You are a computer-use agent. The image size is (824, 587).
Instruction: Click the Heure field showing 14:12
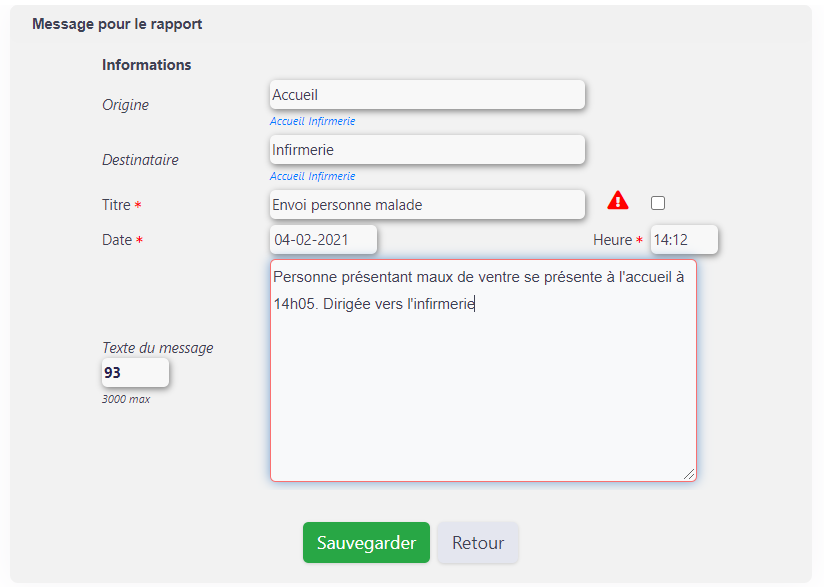(x=684, y=240)
